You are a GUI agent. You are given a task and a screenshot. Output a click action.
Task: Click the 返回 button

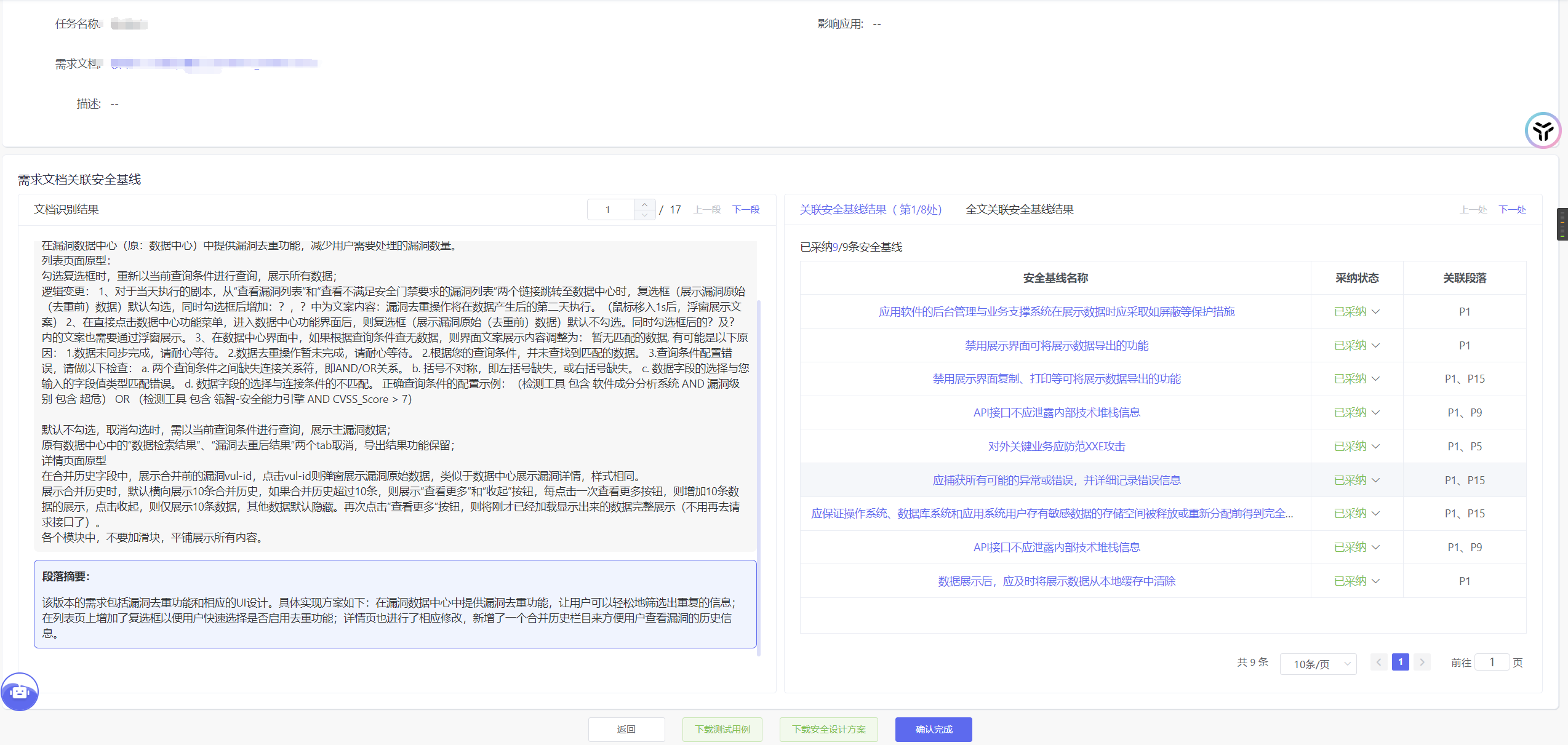626,730
